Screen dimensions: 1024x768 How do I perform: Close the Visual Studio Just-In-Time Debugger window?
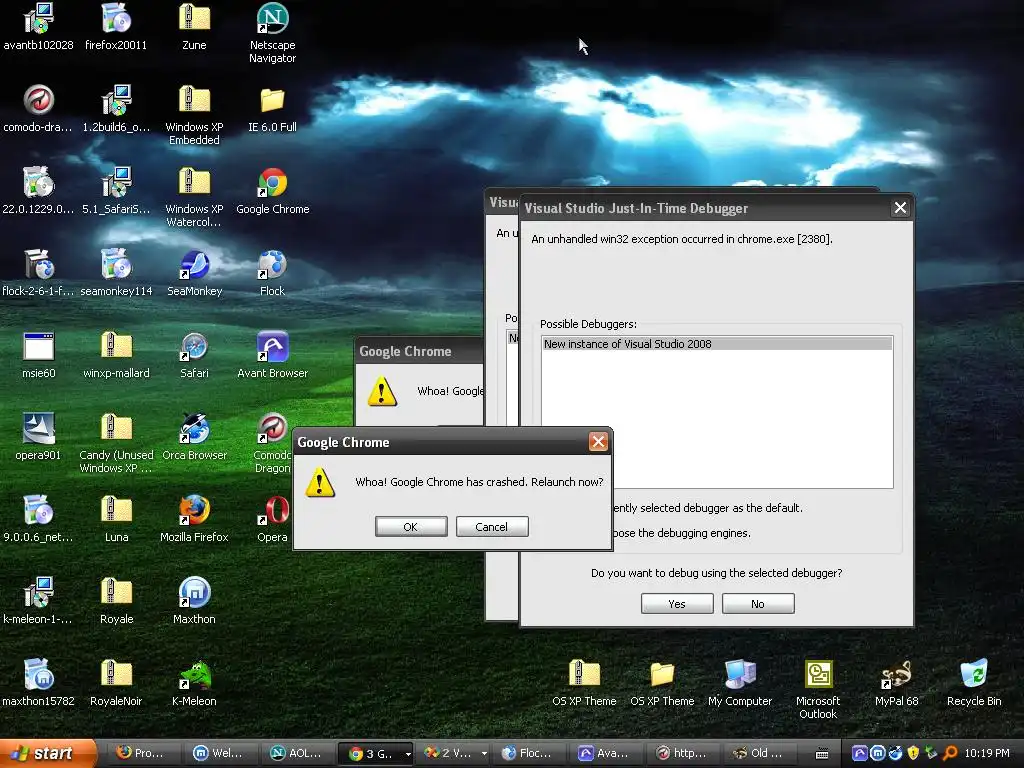pos(900,208)
